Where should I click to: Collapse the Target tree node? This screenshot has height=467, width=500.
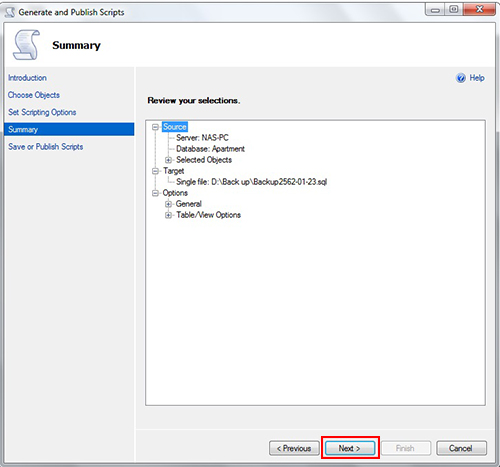coord(155,171)
